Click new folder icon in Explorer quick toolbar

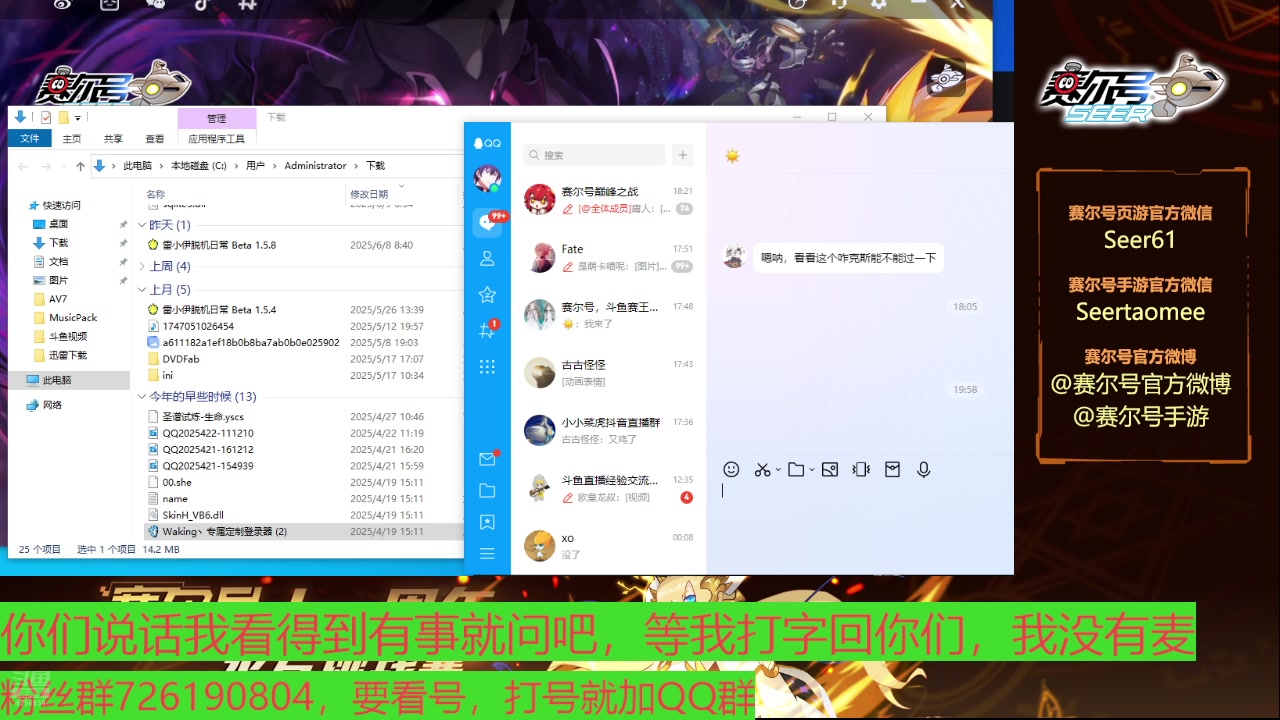63,117
